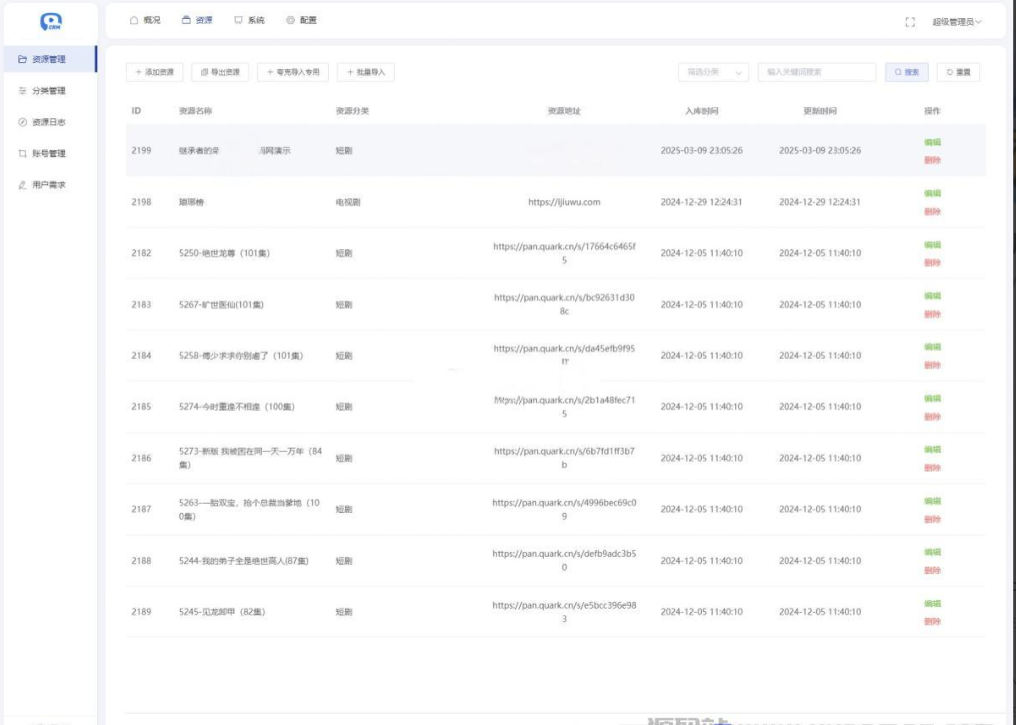Go to the 概况 overview tab

point(145,20)
